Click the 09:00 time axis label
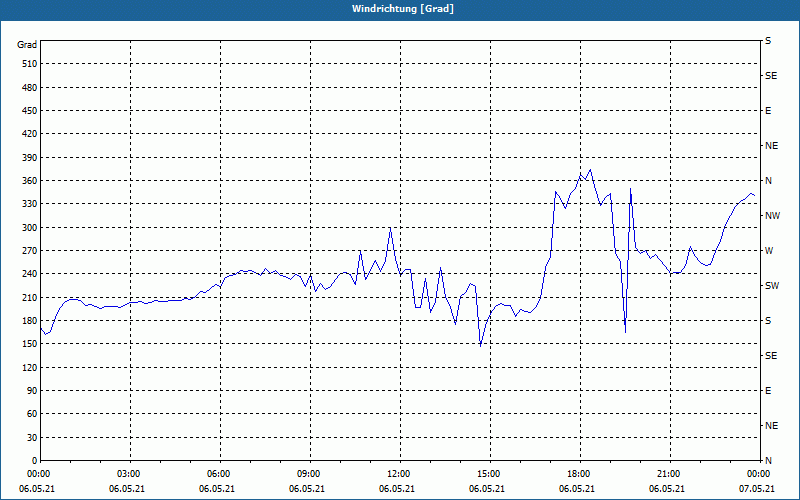Image resolution: width=800 pixels, height=500 pixels. pyautogui.click(x=310, y=473)
